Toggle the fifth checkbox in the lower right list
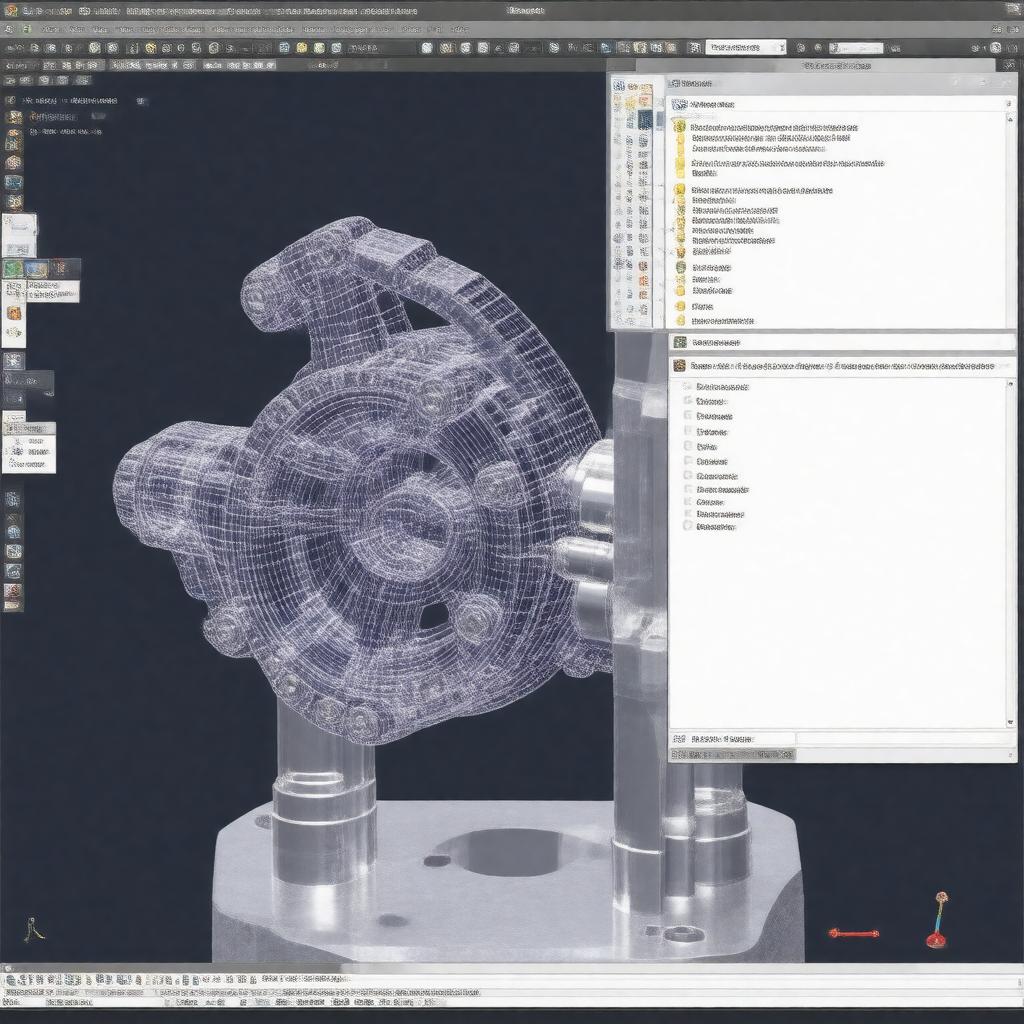Screen dimensions: 1024x1024 pyautogui.click(x=688, y=446)
